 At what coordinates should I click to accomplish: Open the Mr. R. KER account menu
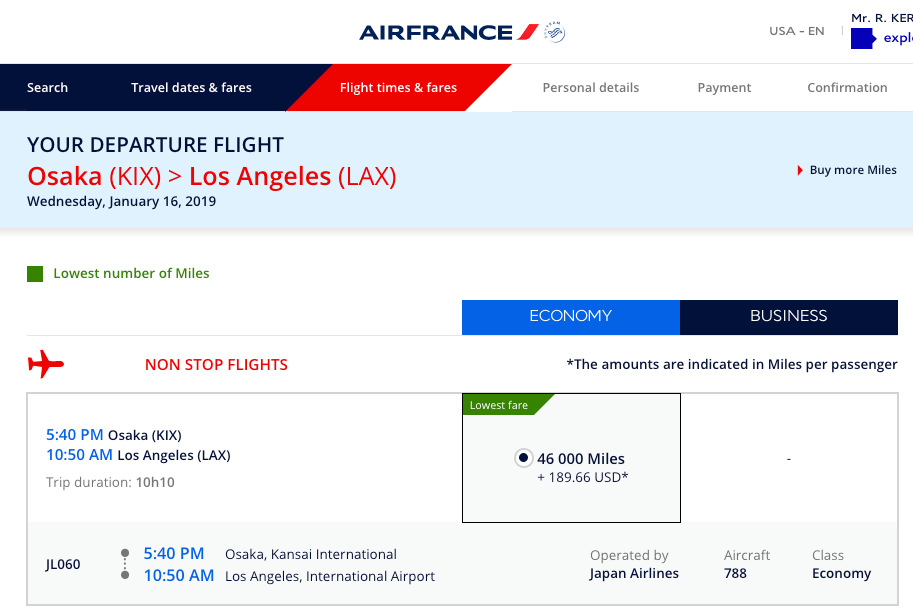click(881, 18)
